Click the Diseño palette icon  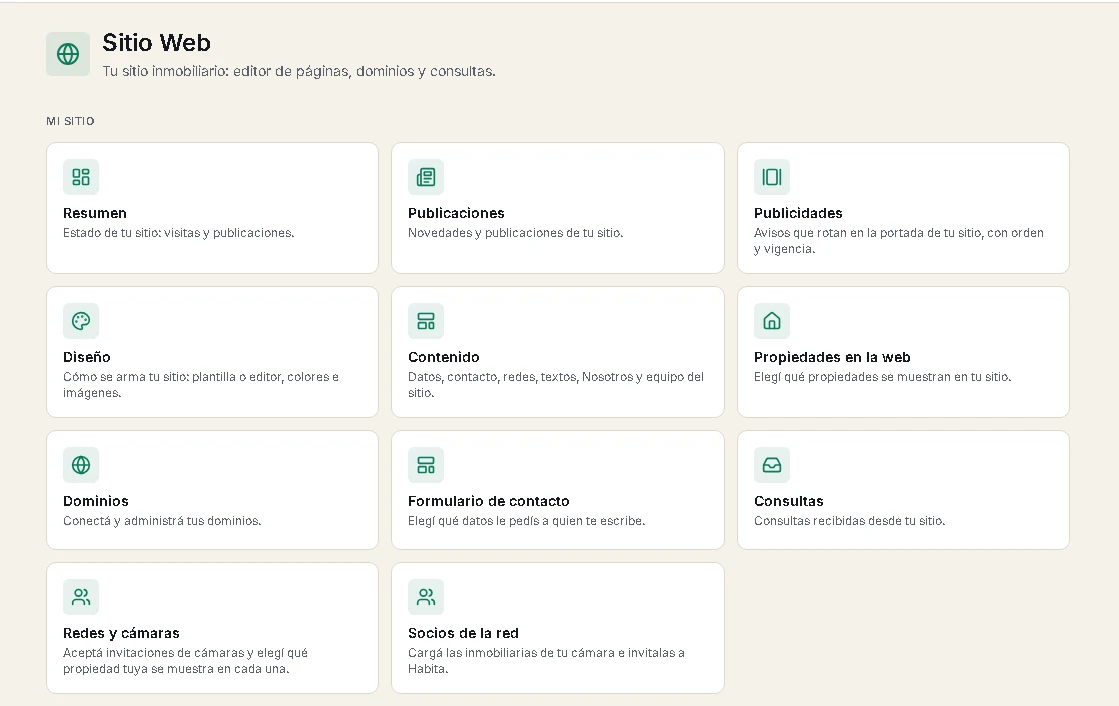click(81, 321)
